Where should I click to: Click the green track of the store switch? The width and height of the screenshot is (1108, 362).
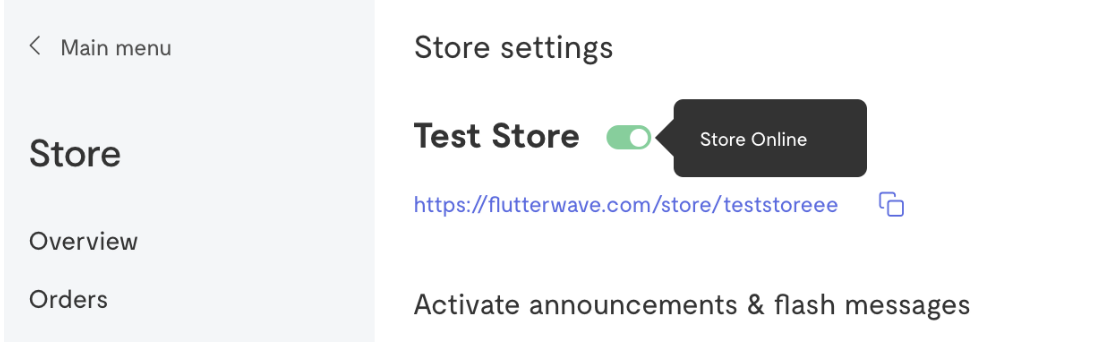618,138
